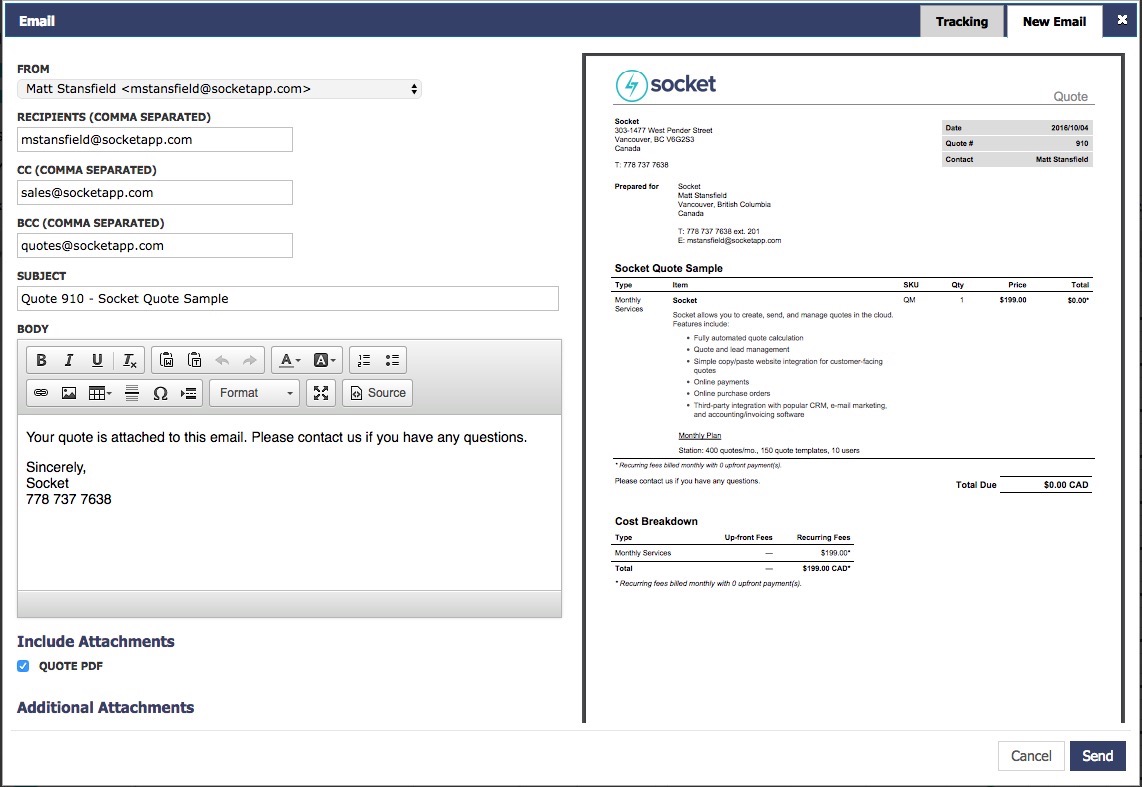Click inside the email body text area
This screenshot has height=787, width=1142.
289,502
